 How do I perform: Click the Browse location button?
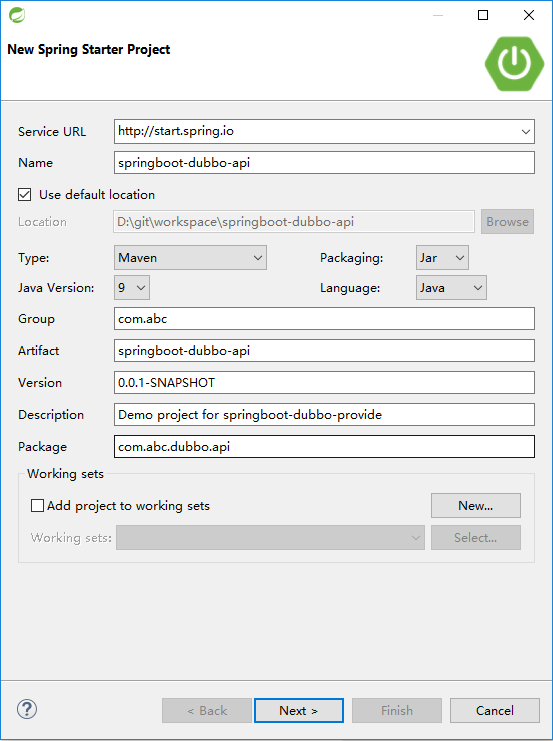coord(508,222)
